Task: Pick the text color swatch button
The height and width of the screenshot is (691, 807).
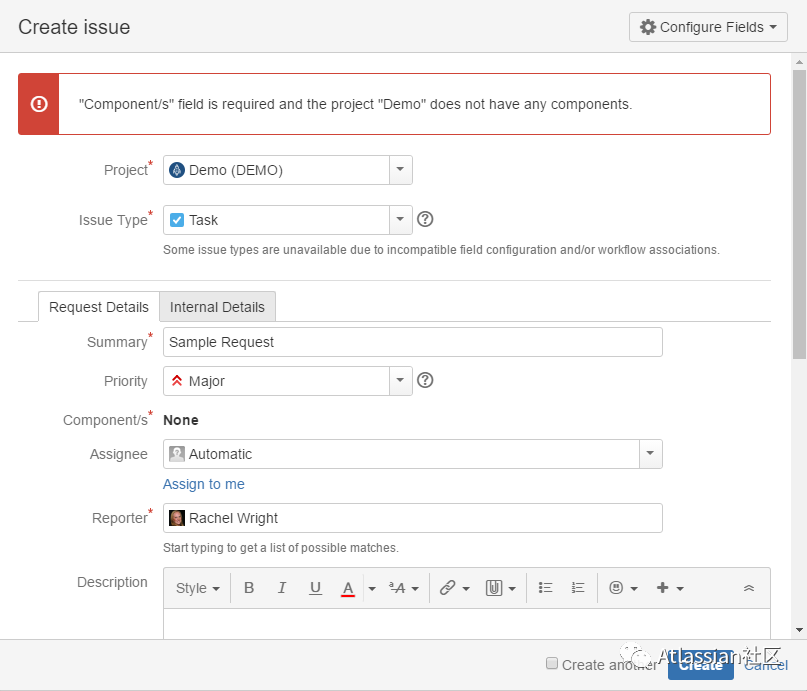Action: click(x=348, y=588)
